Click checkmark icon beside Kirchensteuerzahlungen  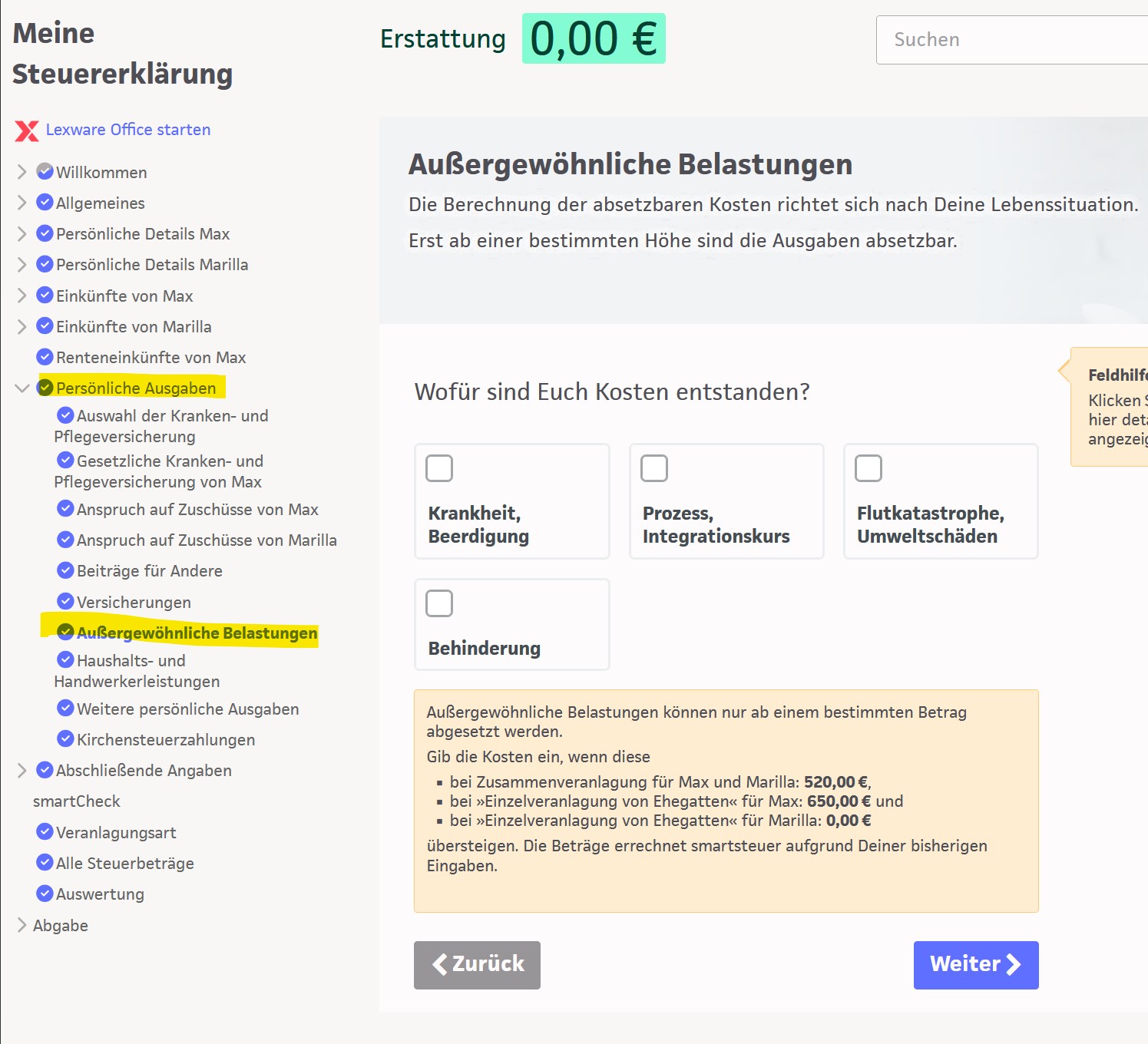coord(66,738)
